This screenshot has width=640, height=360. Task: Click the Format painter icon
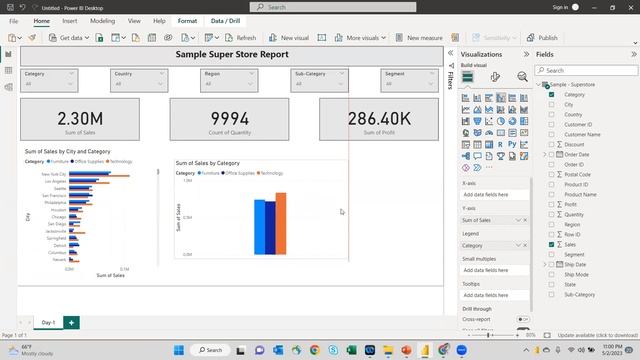32,38
